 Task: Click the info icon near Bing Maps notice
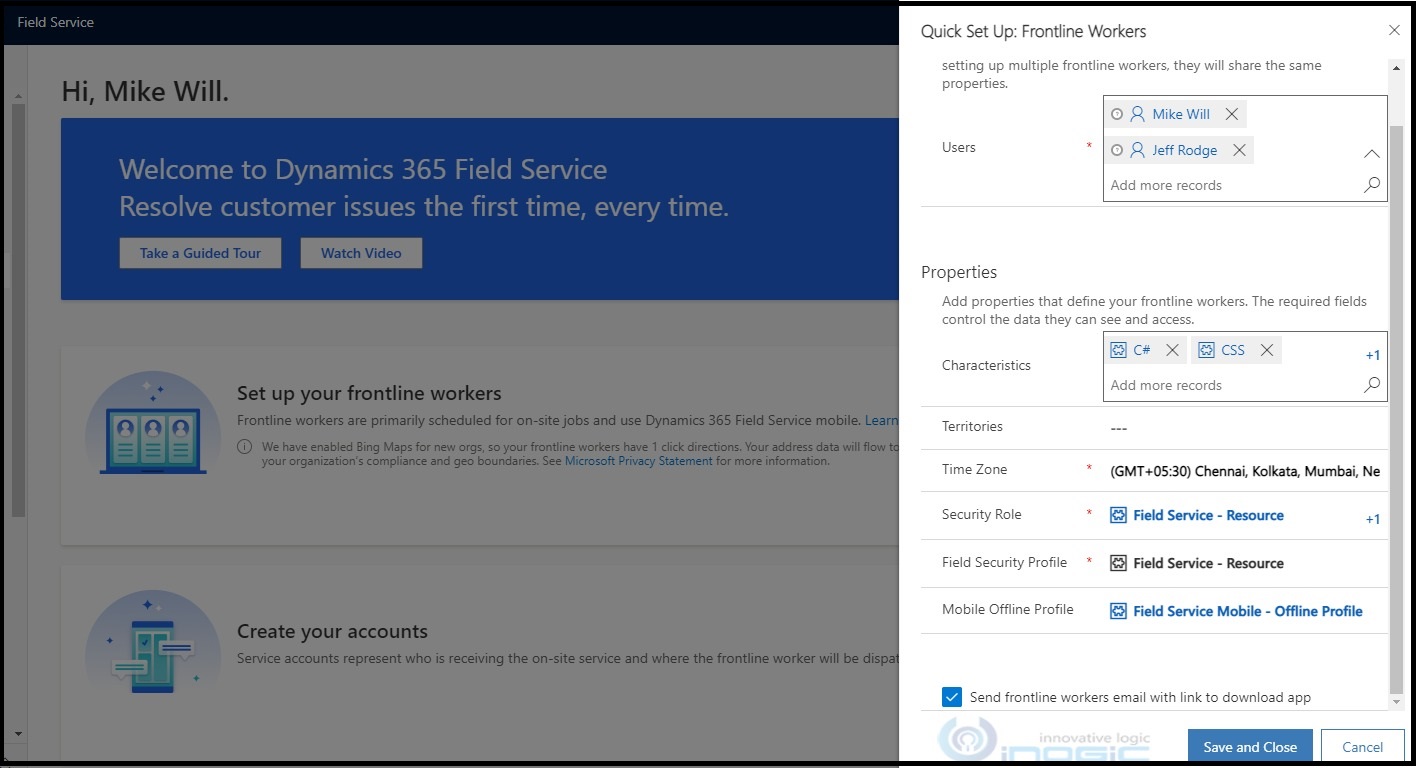point(245,447)
